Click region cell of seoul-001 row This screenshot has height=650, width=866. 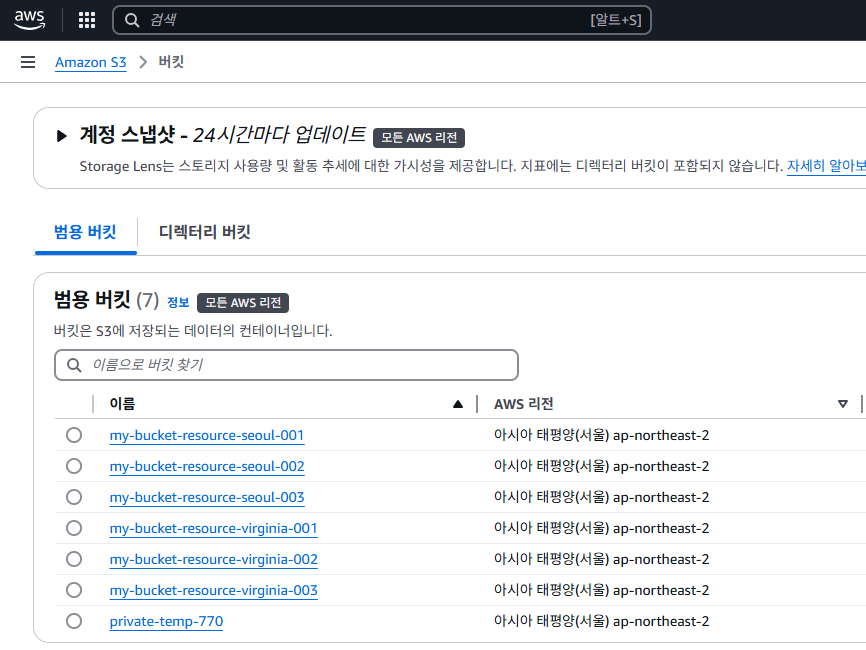(601, 435)
